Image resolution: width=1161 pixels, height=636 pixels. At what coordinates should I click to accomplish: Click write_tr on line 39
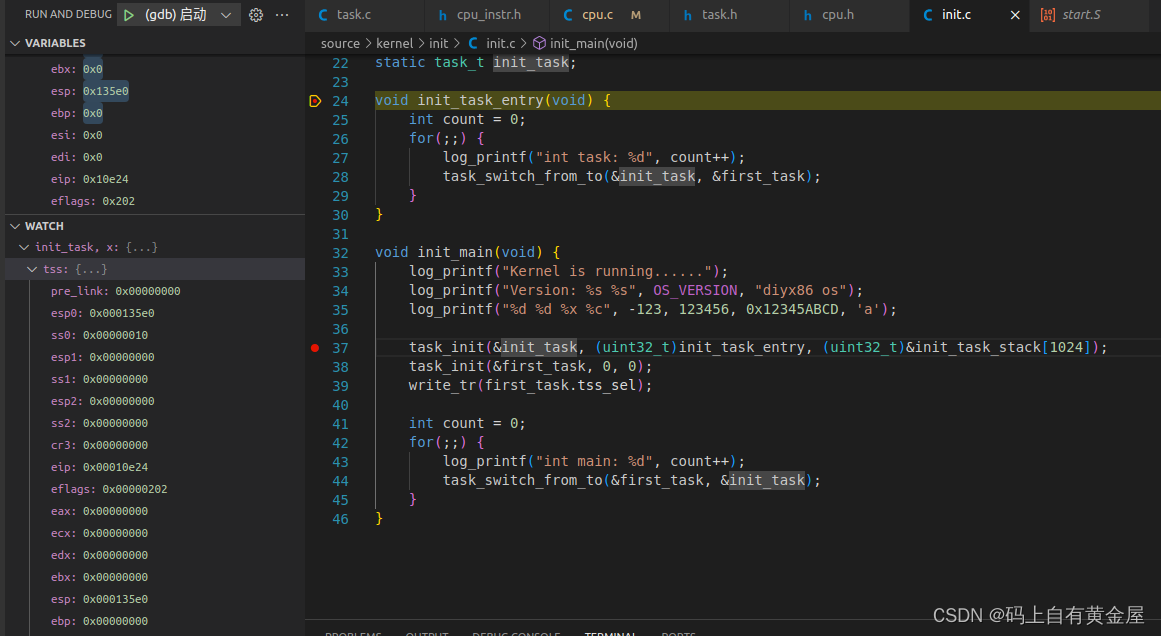click(x=442, y=385)
